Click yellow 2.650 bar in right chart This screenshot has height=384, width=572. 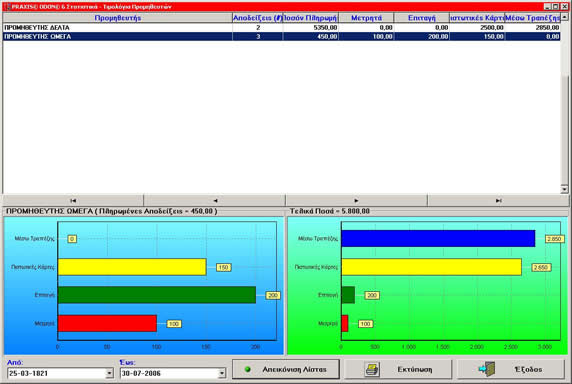(x=432, y=267)
